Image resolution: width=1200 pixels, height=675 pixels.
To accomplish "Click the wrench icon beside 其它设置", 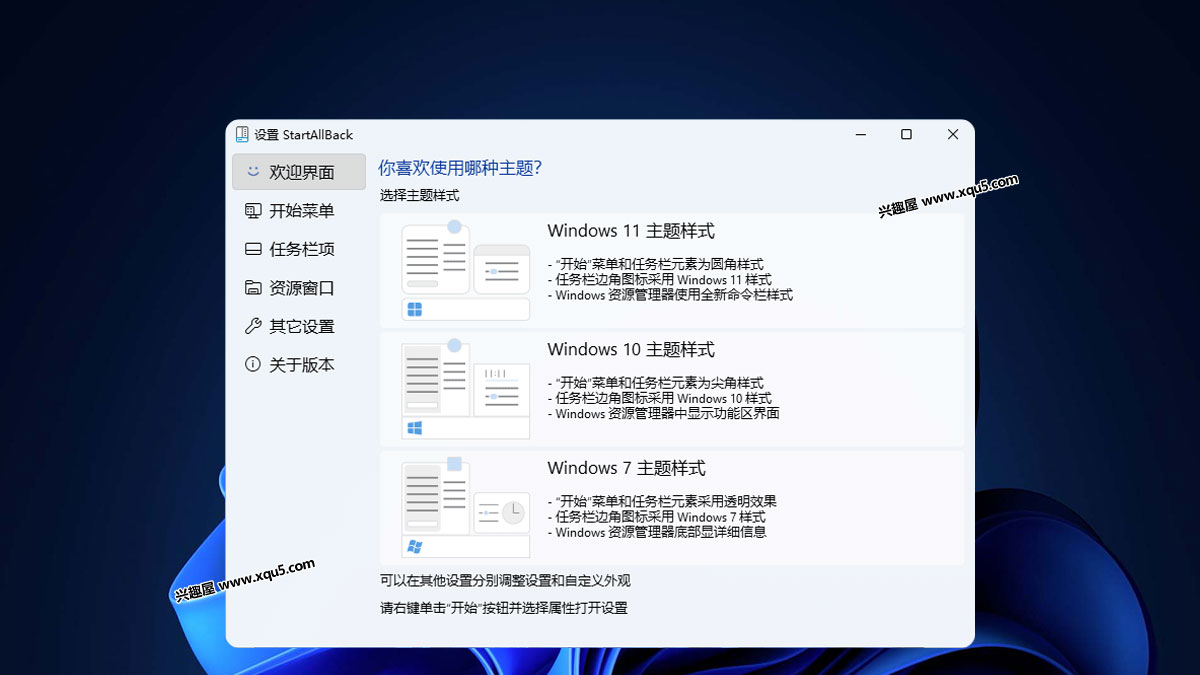I will tap(253, 326).
